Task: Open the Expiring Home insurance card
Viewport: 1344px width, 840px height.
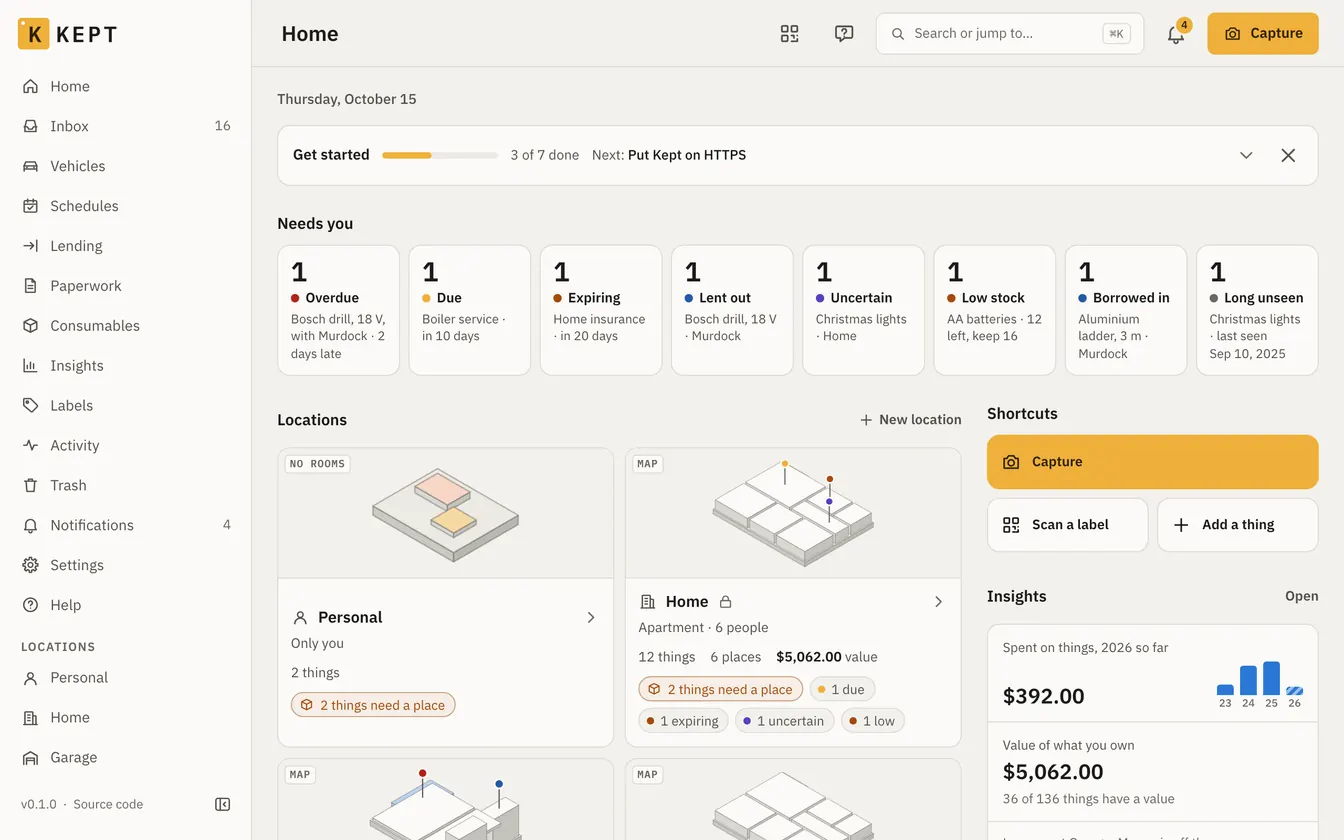Action: 601,310
